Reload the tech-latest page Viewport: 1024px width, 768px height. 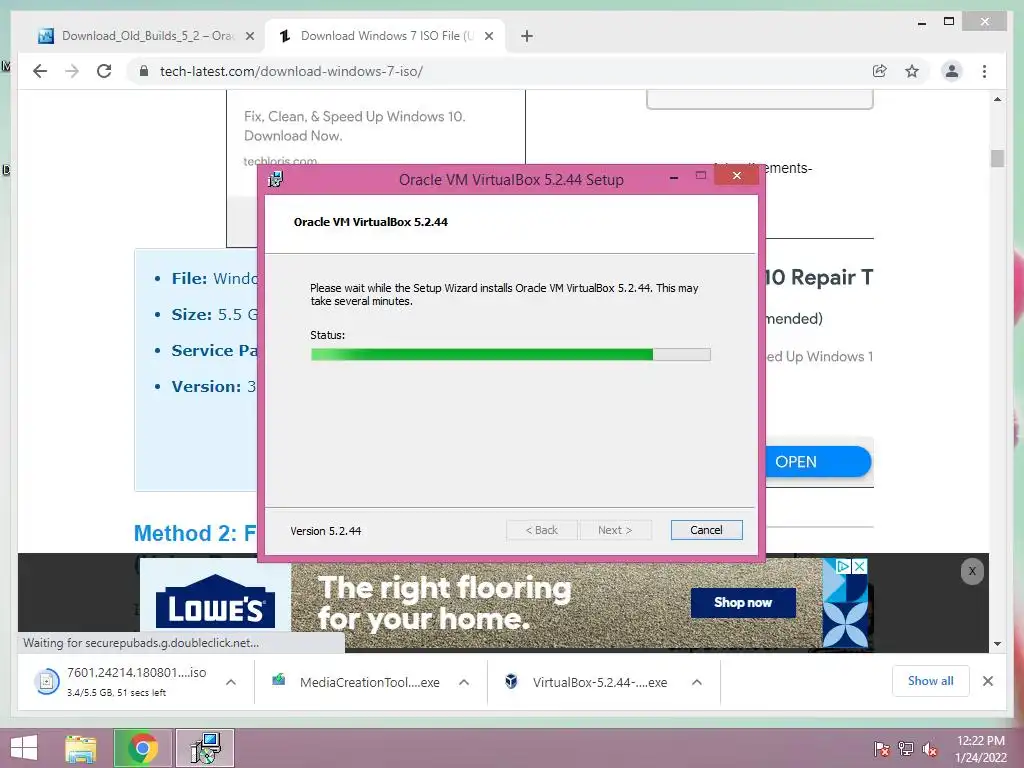[x=104, y=71]
